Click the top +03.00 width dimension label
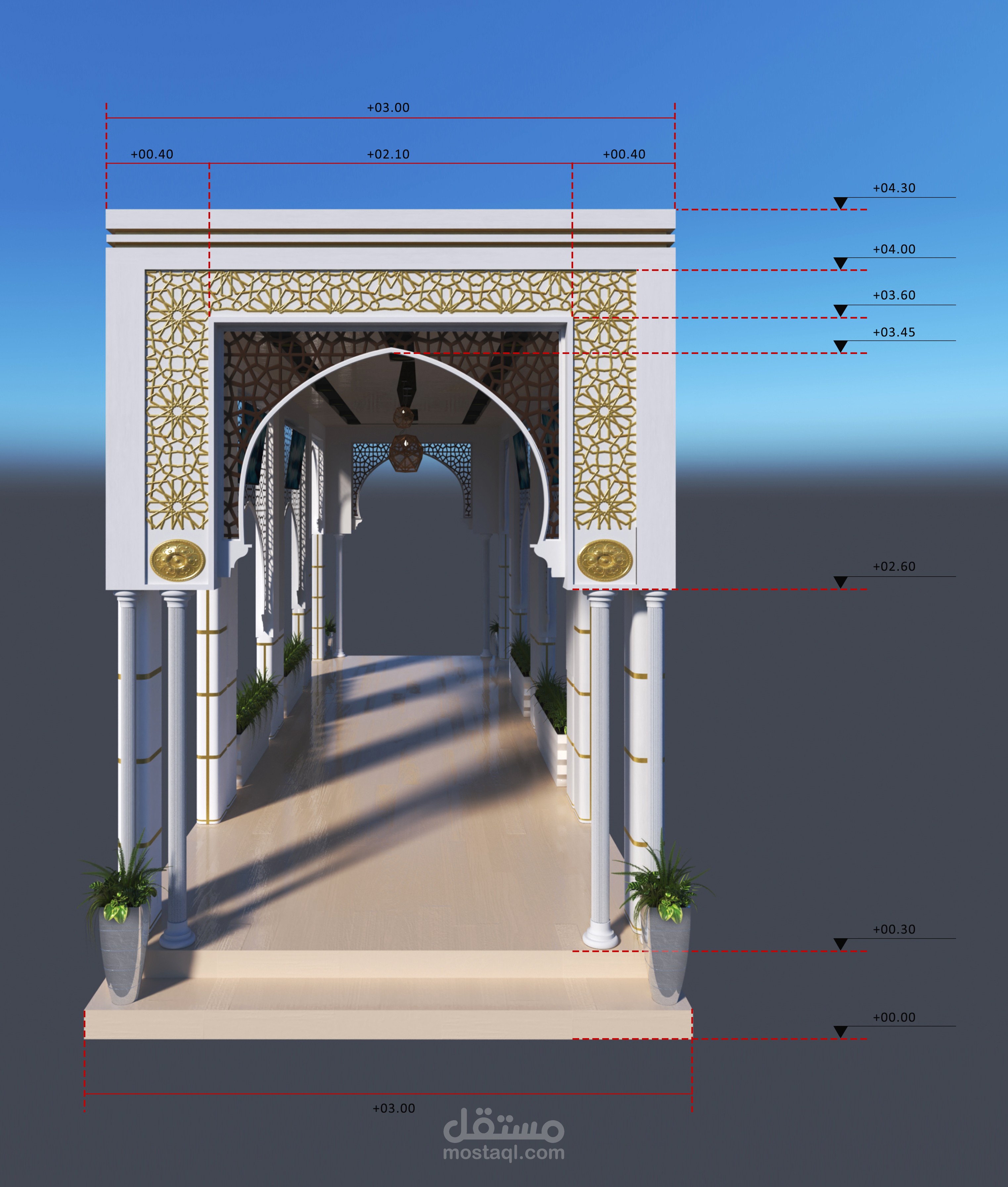Screen dimensions: 1008x1187 pyautogui.click(x=388, y=108)
